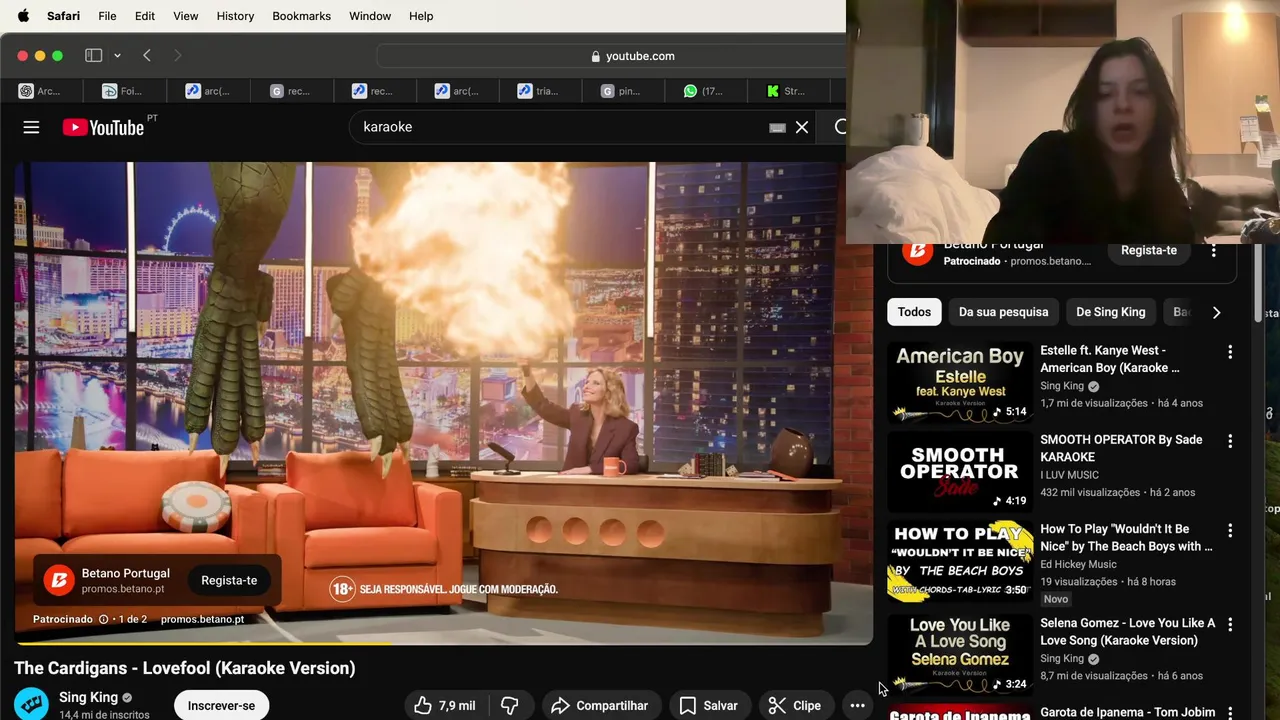1280x720 pixels.
Task: Open 'Estelle ft. Kanye West' video title
Action: pyautogui.click(x=1110, y=359)
